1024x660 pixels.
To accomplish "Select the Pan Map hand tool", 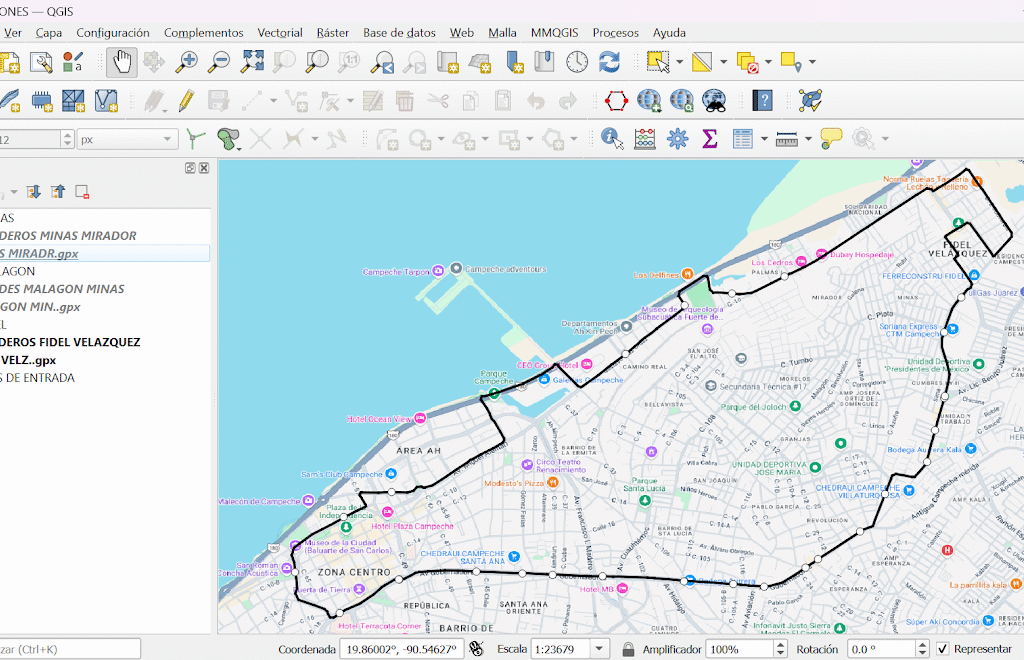I will pyautogui.click(x=122, y=62).
